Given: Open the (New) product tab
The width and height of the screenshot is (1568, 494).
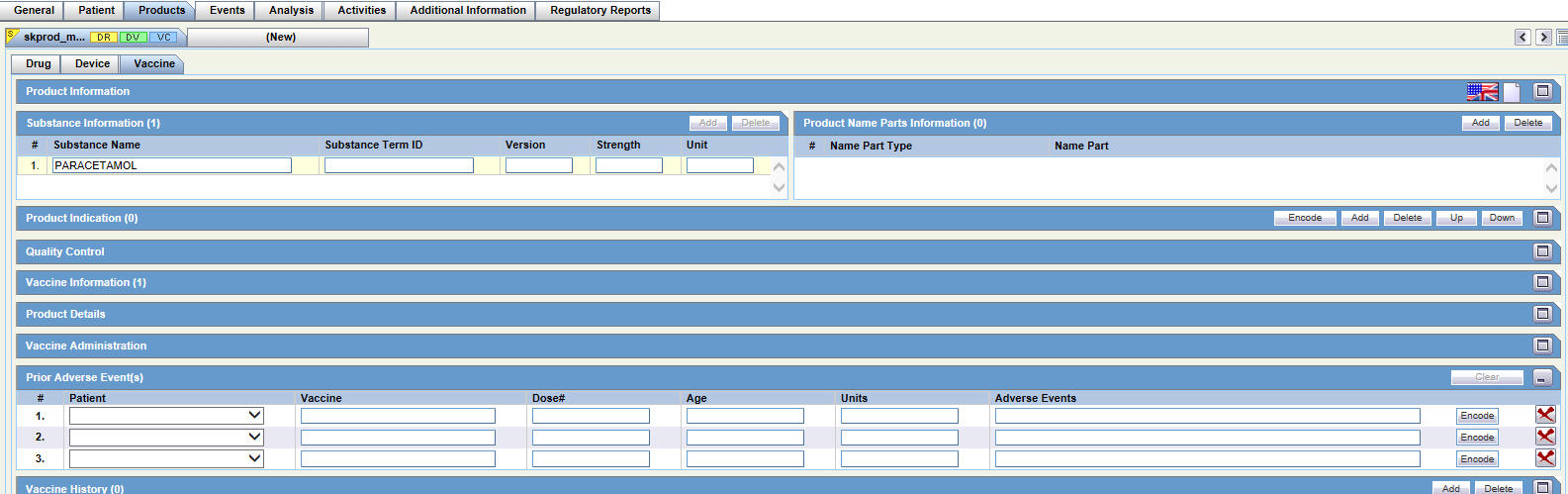Looking at the screenshot, I should coord(280,38).
